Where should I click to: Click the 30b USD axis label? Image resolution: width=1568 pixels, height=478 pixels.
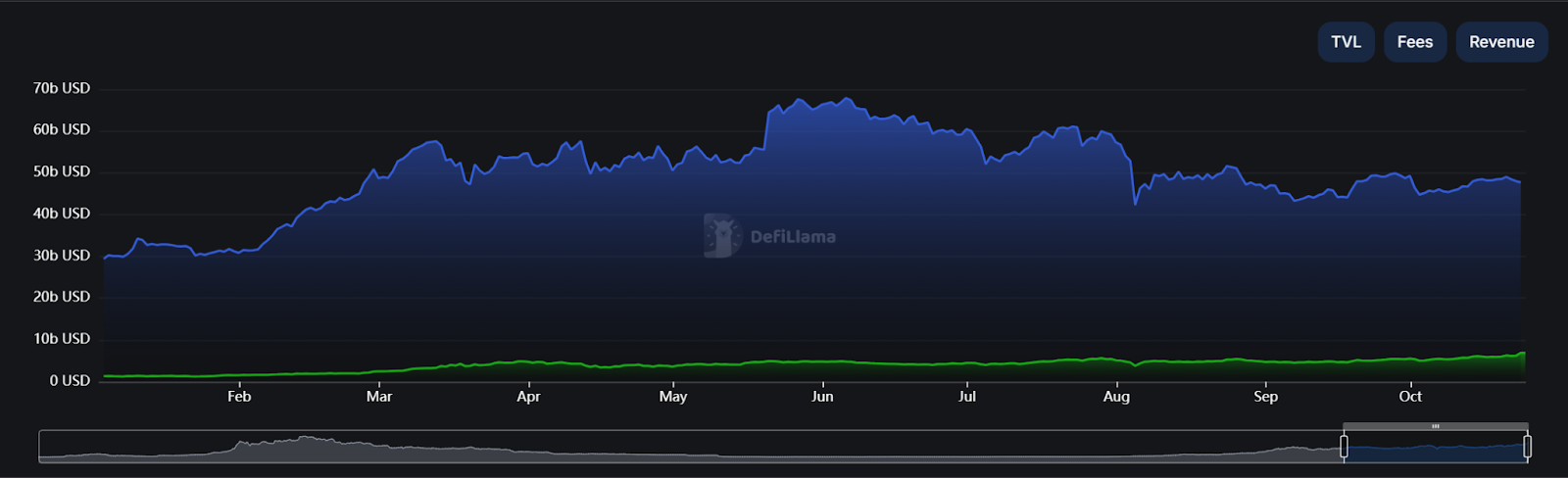pos(62,256)
